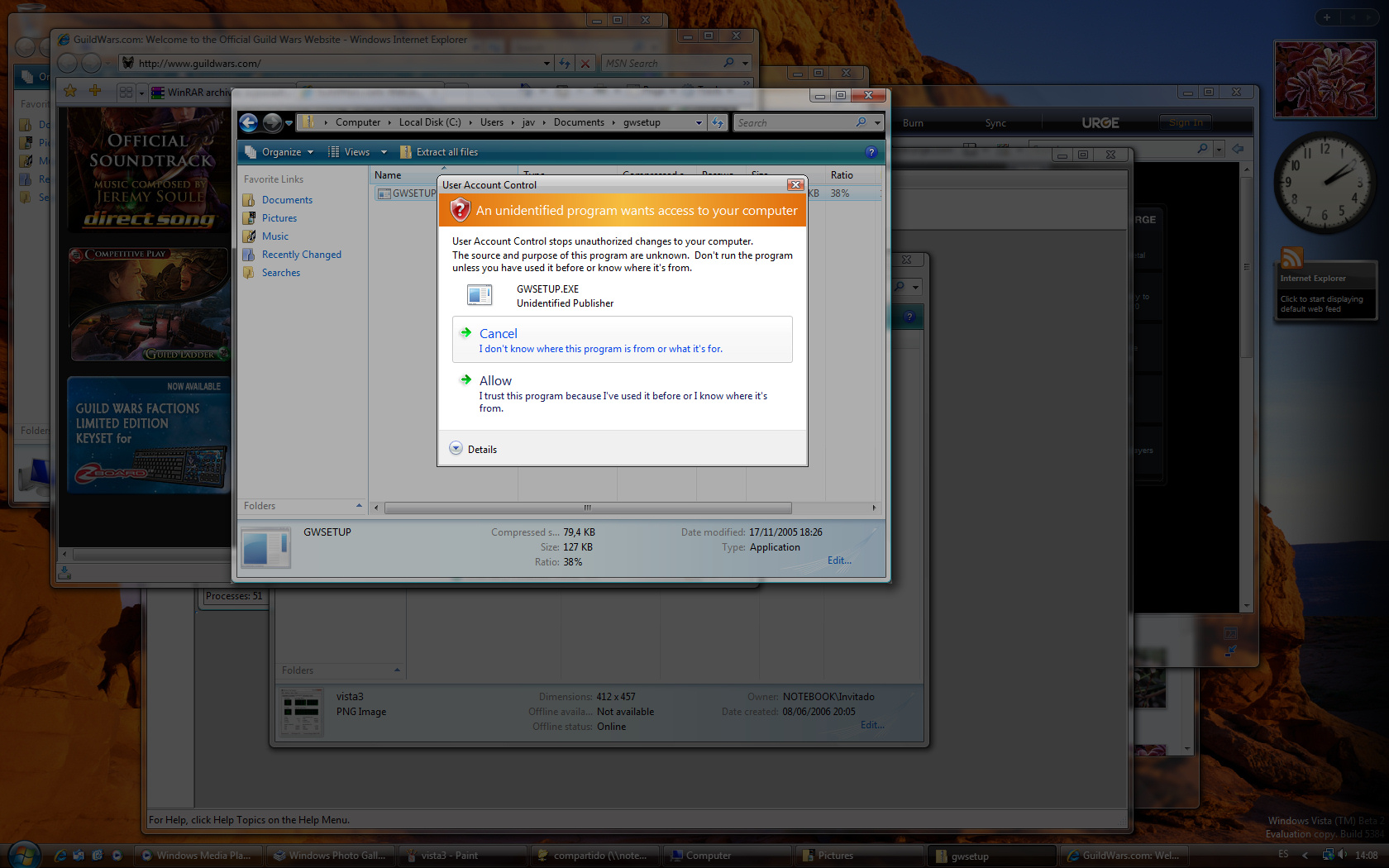Switch to Windows Media Player taskbar item
Screen dimensions: 1389x868
[x=197, y=856]
